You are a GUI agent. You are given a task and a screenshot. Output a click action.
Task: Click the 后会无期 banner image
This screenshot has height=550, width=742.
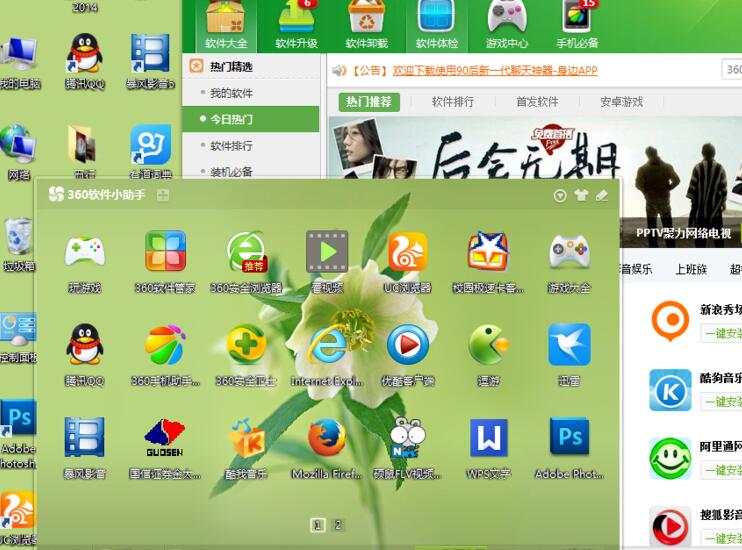pos(535,148)
